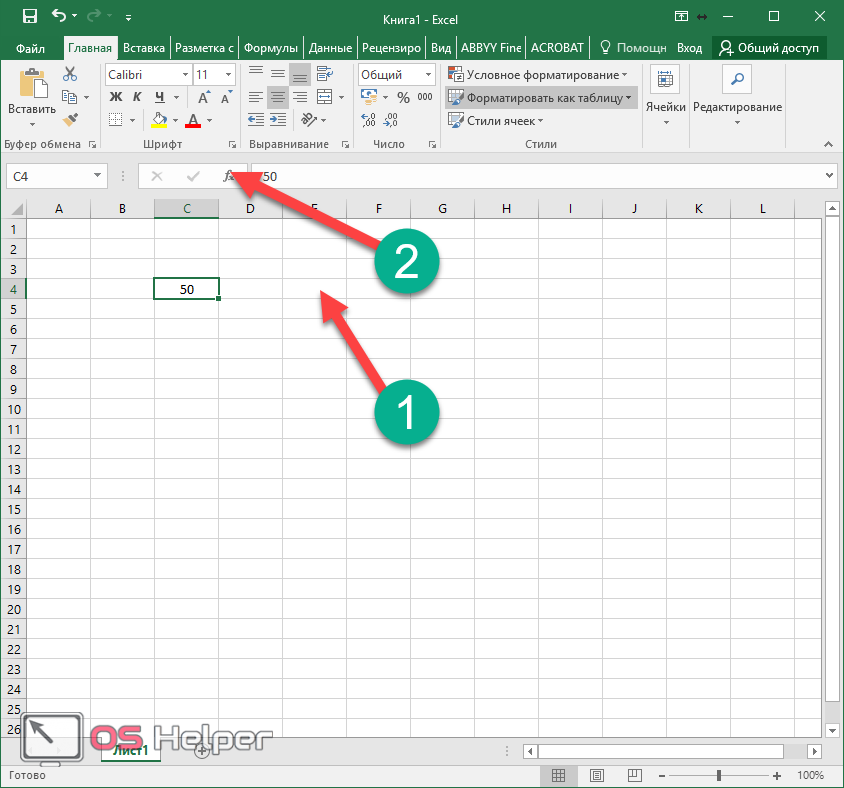The width and height of the screenshot is (844, 788).
Task: Click Форматировать как таблицу button
Action: 540,98
